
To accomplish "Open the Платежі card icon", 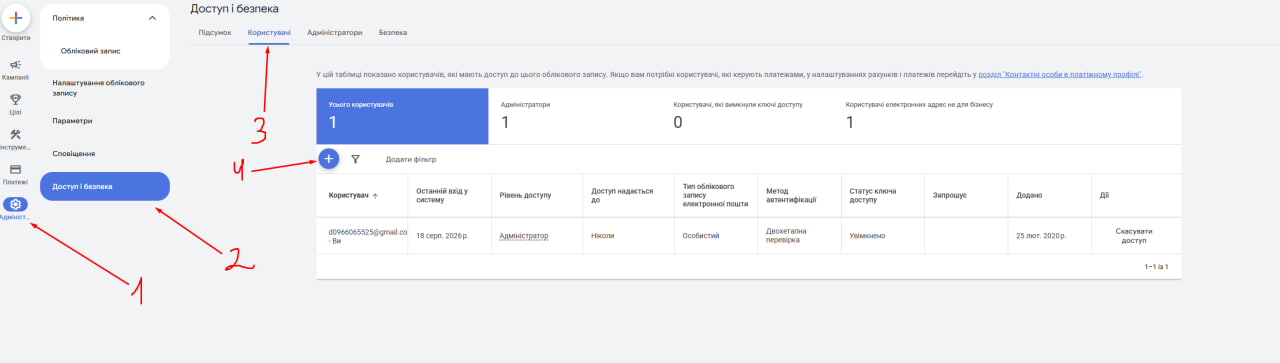I will [x=15, y=169].
